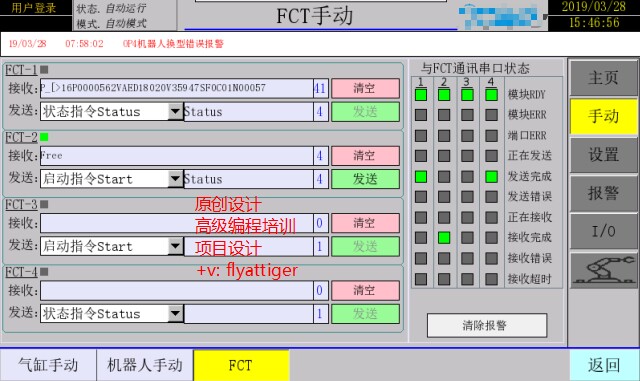Viewport: 640px width, 381px height.
Task: Open FCT-2 send command dropdown arrow
Action: point(175,178)
